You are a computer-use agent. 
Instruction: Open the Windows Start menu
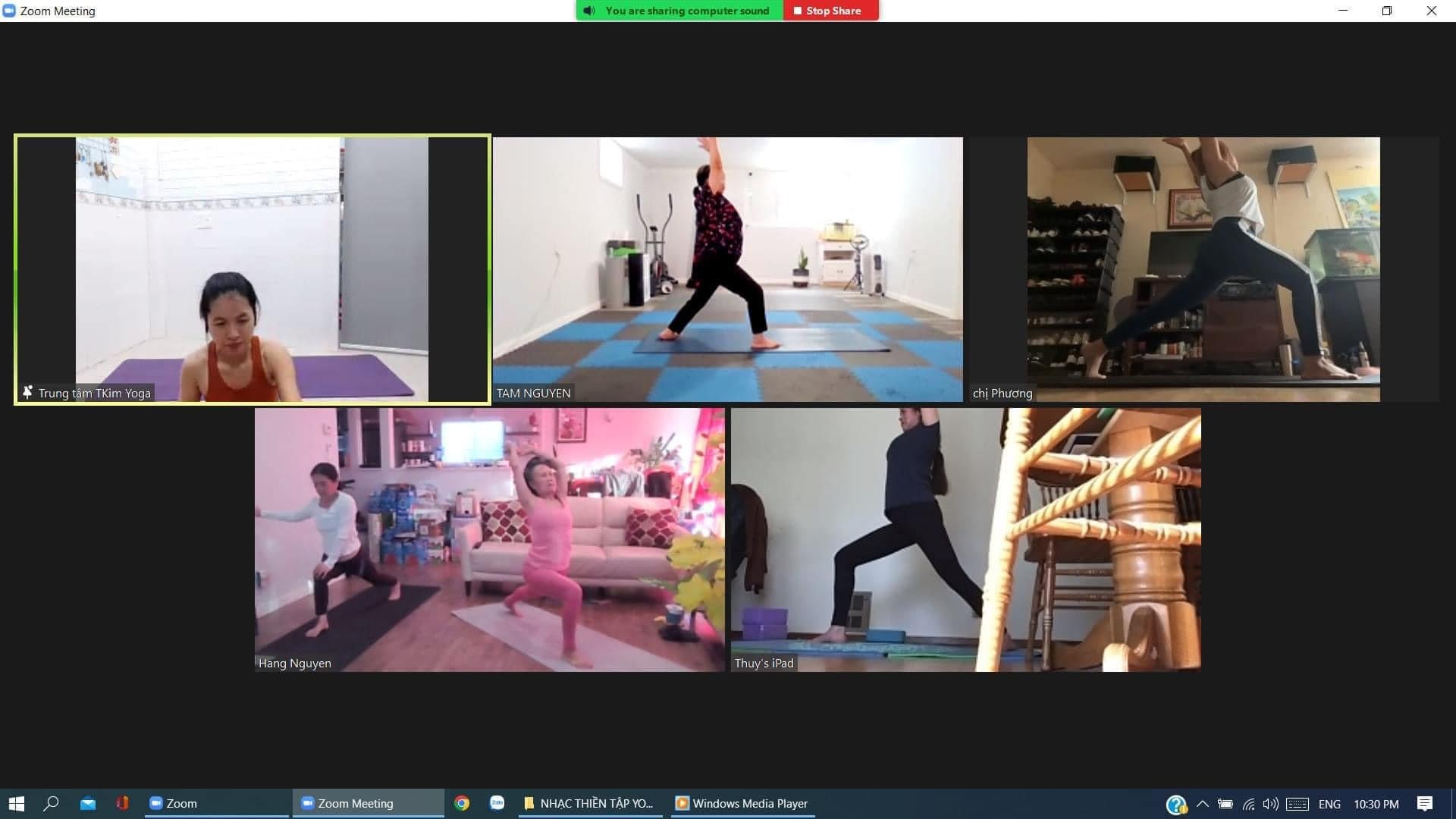click(x=17, y=803)
